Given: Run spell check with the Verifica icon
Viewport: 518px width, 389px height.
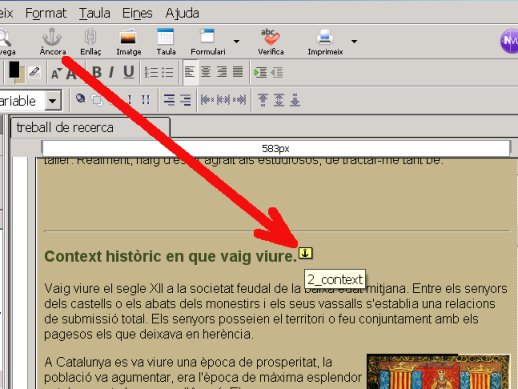Looking at the screenshot, I should click(x=271, y=41).
